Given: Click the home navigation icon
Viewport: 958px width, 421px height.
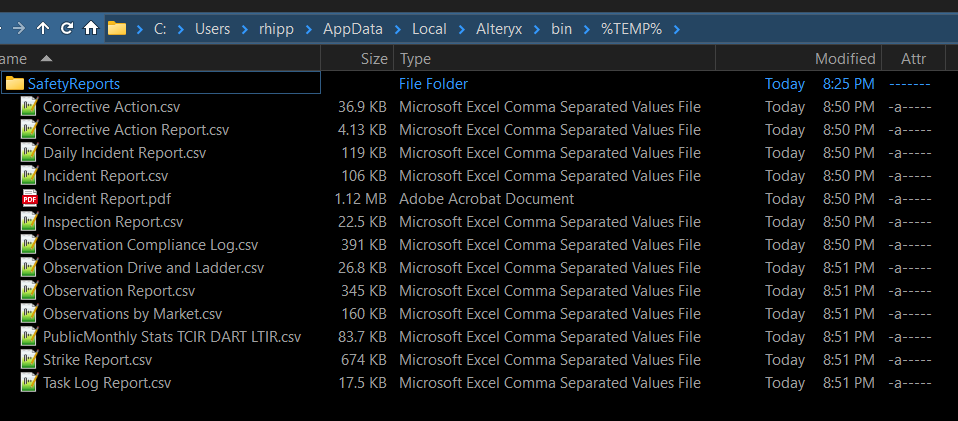Looking at the screenshot, I should 90,29.
